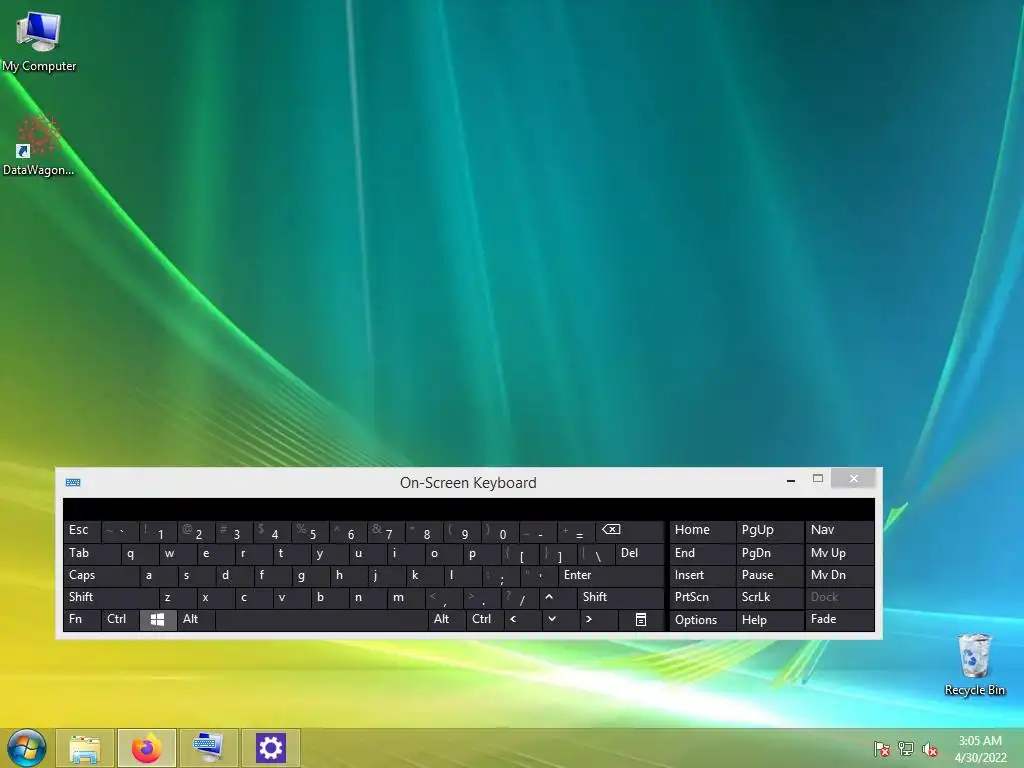Click the keyboard icon in title bar

[x=73, y=483]
